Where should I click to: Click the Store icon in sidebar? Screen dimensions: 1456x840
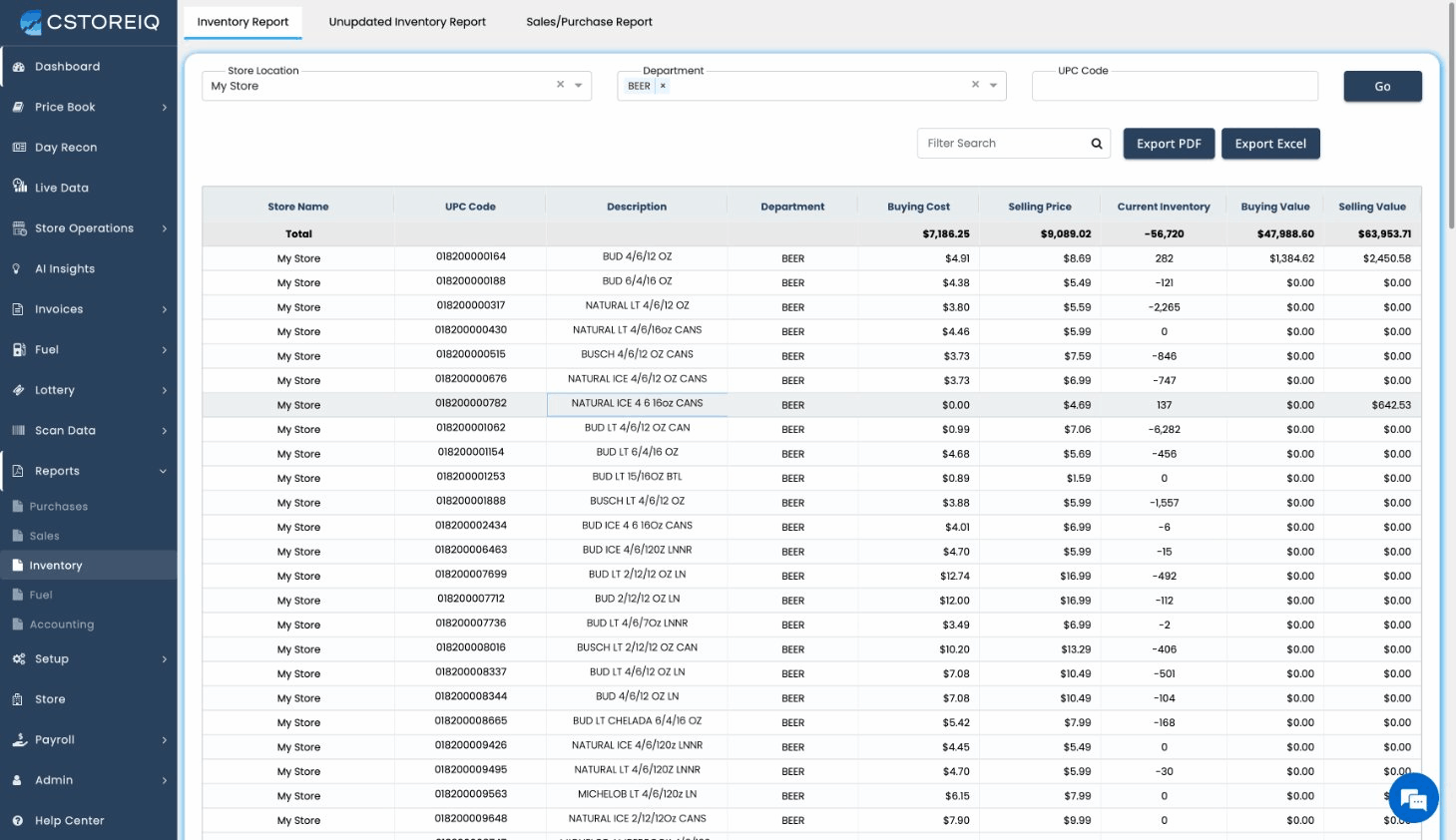click(x=18, y=699)
